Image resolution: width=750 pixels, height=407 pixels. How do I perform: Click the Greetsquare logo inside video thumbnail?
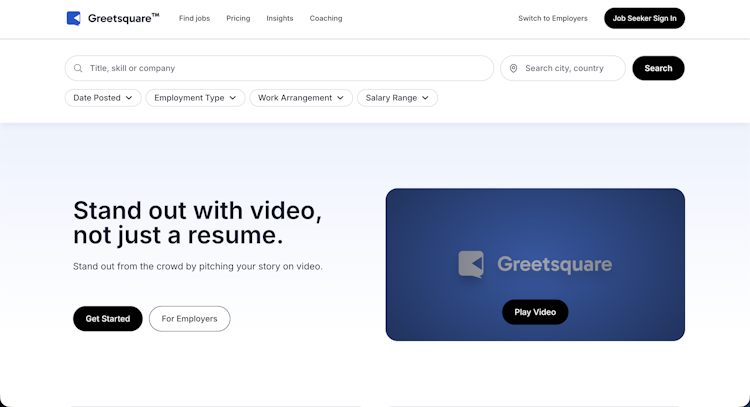[535, 264]
